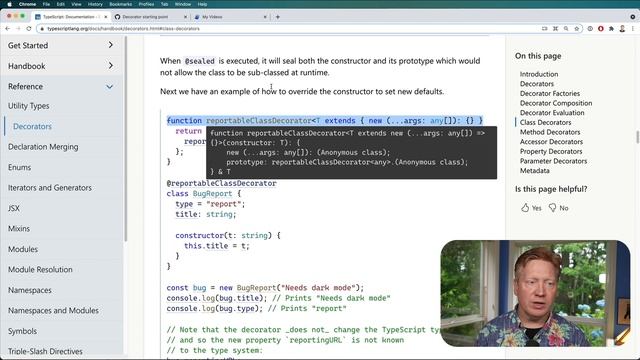Open Namespaces and Modules in the sidebar
The width and height of the screenshot is (640, 360).
coord(53,311)
